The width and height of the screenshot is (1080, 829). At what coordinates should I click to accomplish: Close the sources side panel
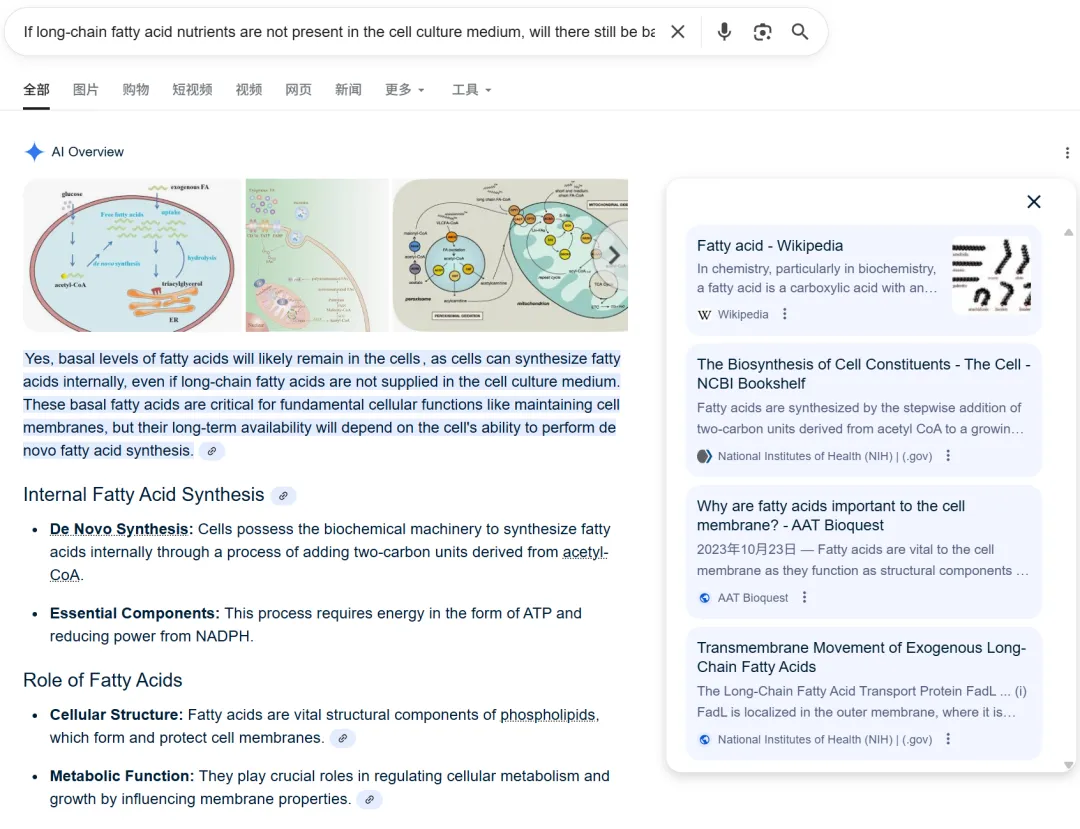(x=1033, y=202)
